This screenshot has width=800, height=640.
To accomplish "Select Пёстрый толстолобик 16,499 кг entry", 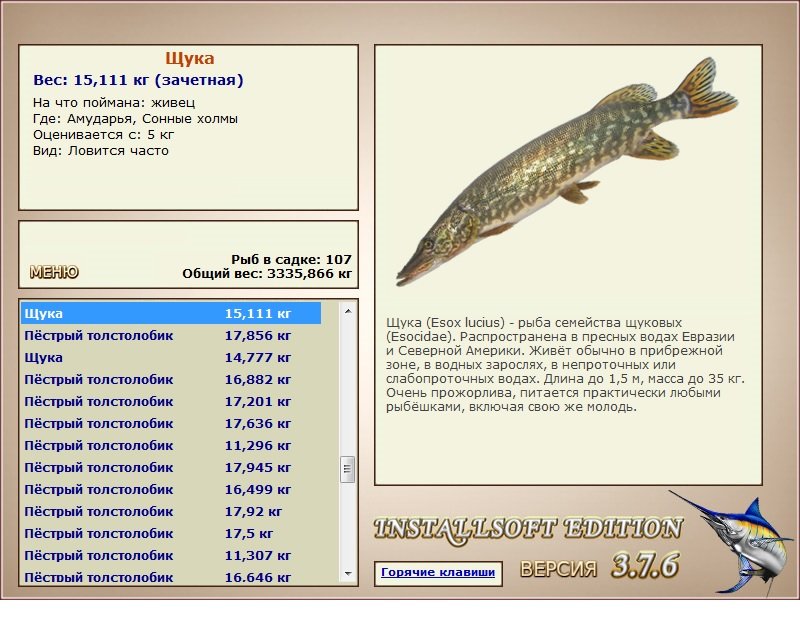I will [171, 489].
